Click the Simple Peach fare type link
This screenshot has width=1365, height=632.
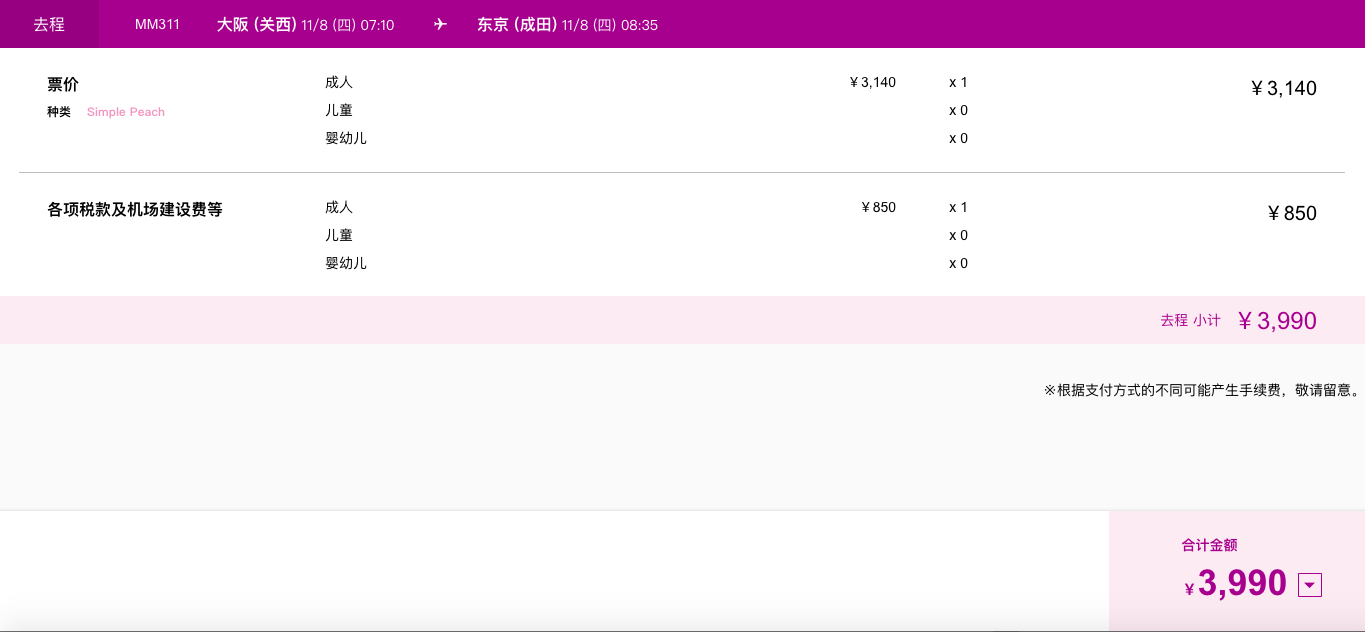[x=126, y=112]
